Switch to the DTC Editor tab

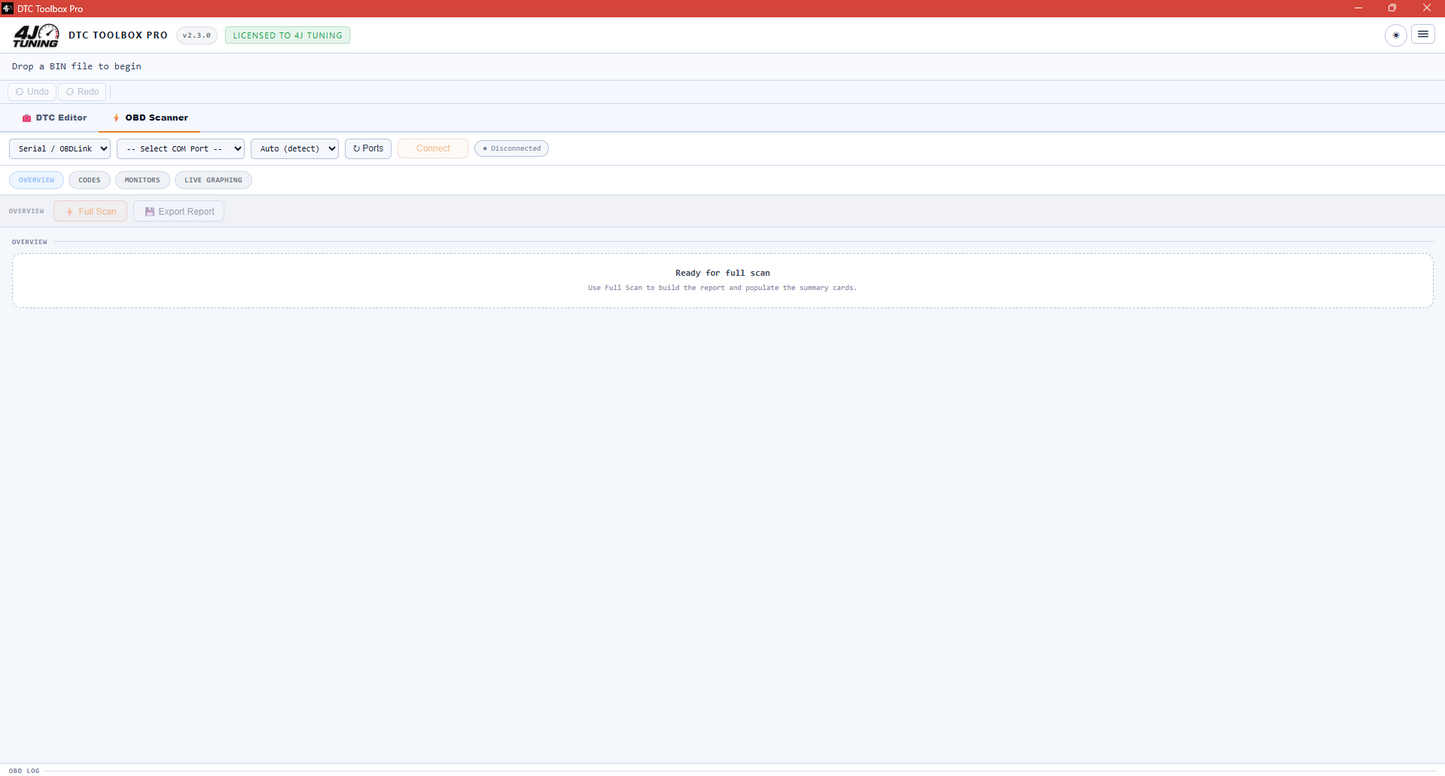coord(55,118)
